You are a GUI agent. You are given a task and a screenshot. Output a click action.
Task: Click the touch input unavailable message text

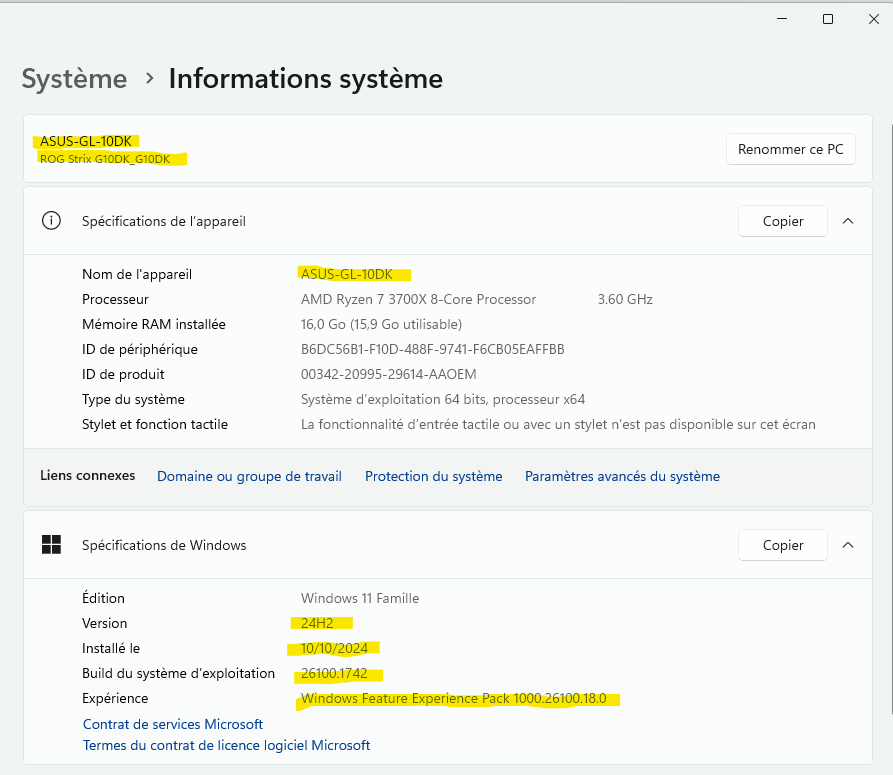click(558, 424)
